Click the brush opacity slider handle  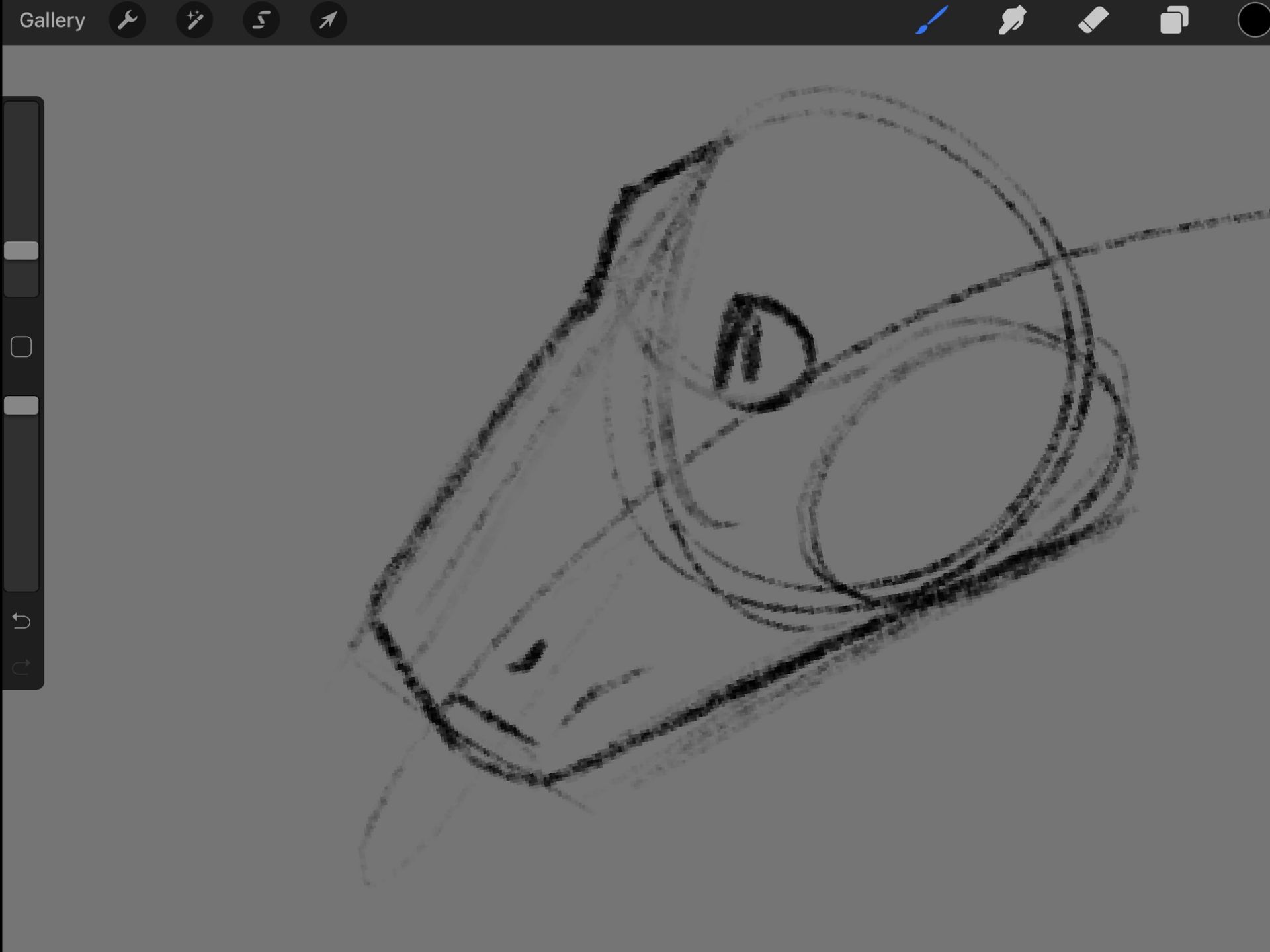pos(21,406)
